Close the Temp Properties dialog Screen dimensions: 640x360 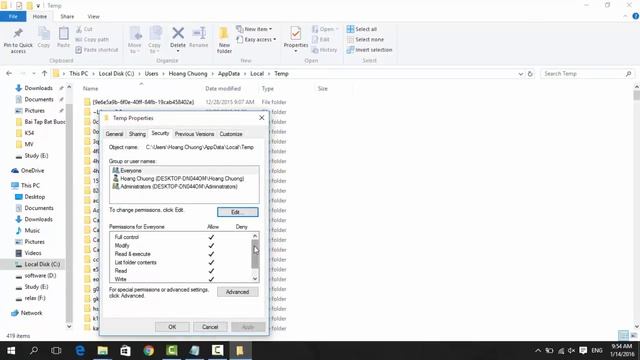coord(262,118)
